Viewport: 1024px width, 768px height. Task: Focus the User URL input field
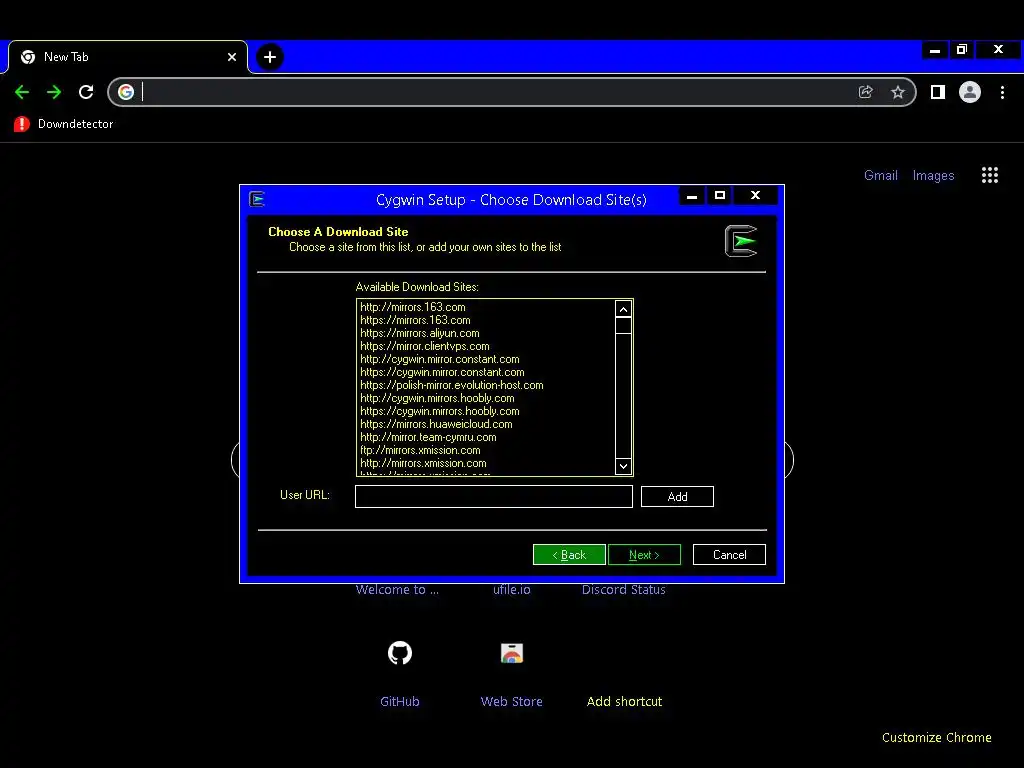[x=494, y=496]
